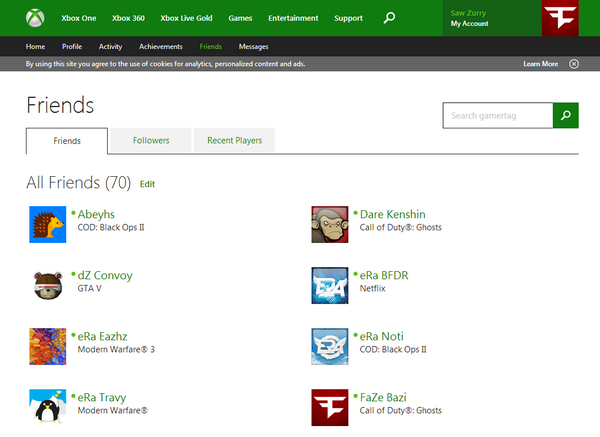Open eRa Travy penguin avatar
The width and height of the screenshot is (600, 437).
coord(47,408)
